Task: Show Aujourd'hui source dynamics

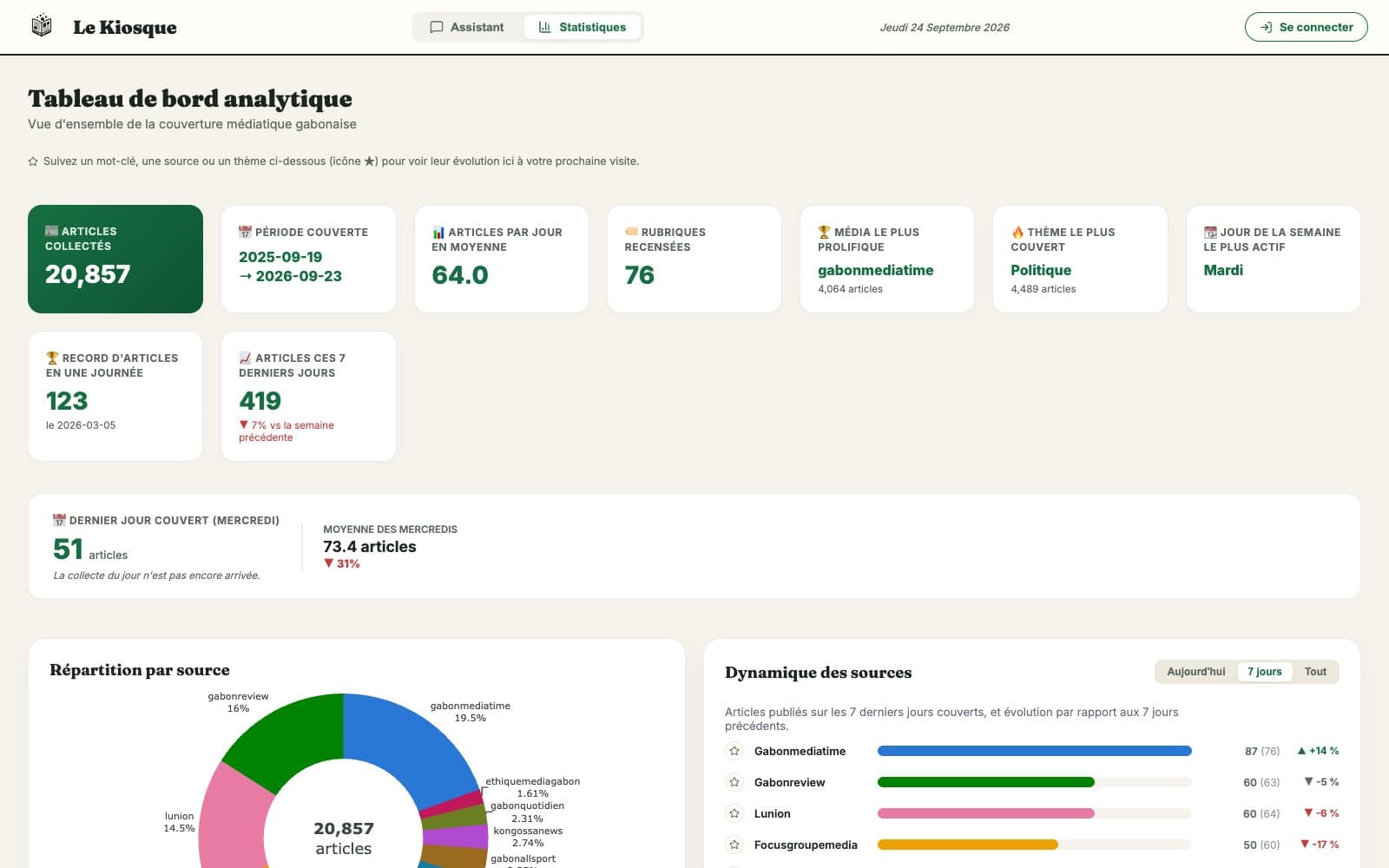Action: pyautogui.click(x=1195, y=672)
